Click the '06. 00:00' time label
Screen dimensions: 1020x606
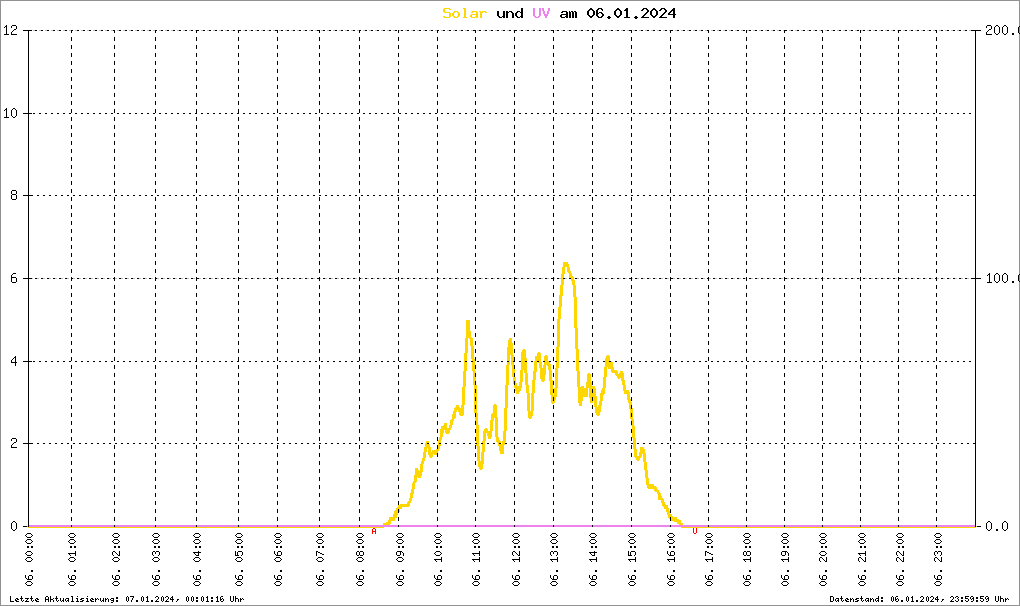click(x=29, y=560)
